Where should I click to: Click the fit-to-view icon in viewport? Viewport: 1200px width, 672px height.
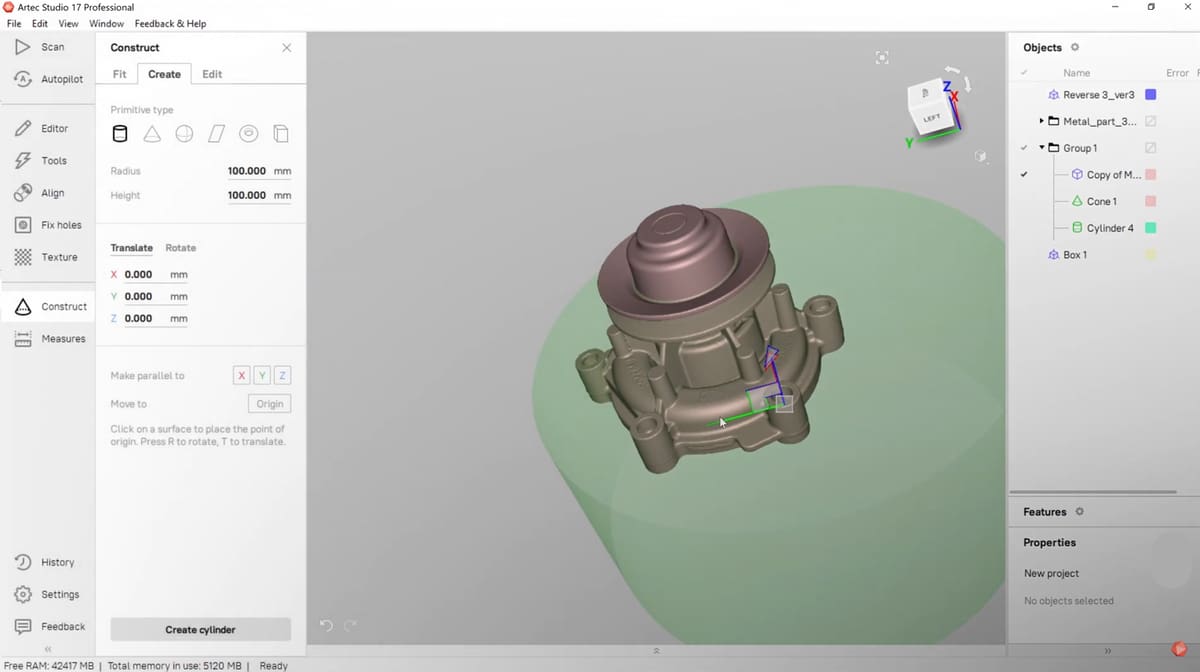coord(882,58)
